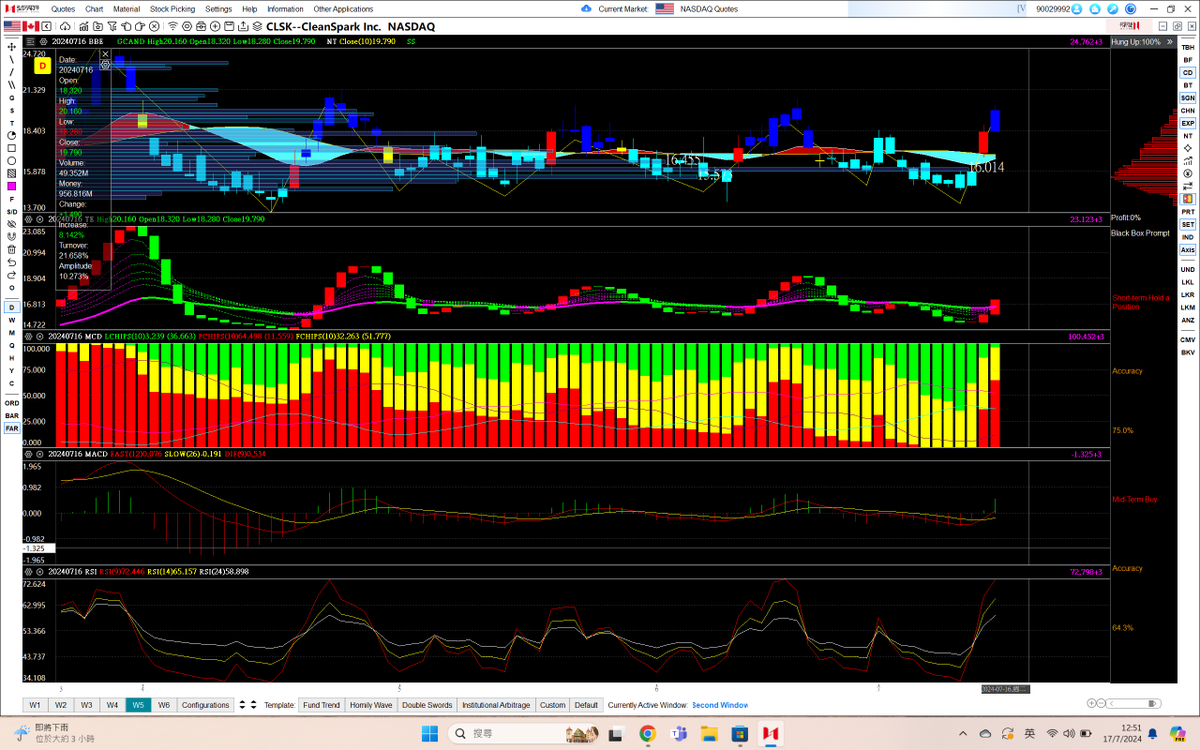Screen dimensions: 1200x750
Task: Toggle the SET button in right sidebar
Action: pos(1187,224)
